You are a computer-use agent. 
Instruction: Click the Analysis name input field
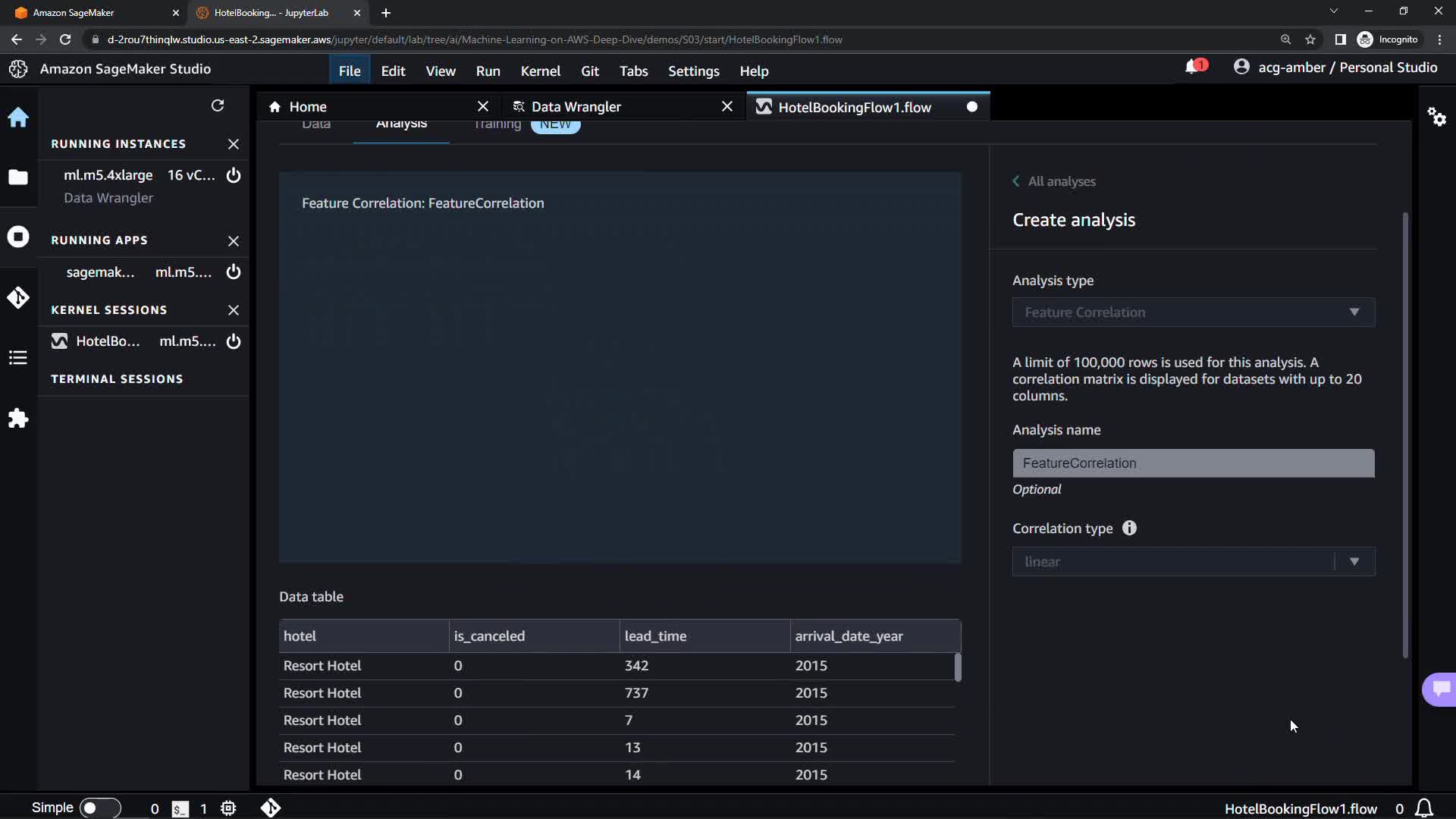point(1193,463)
